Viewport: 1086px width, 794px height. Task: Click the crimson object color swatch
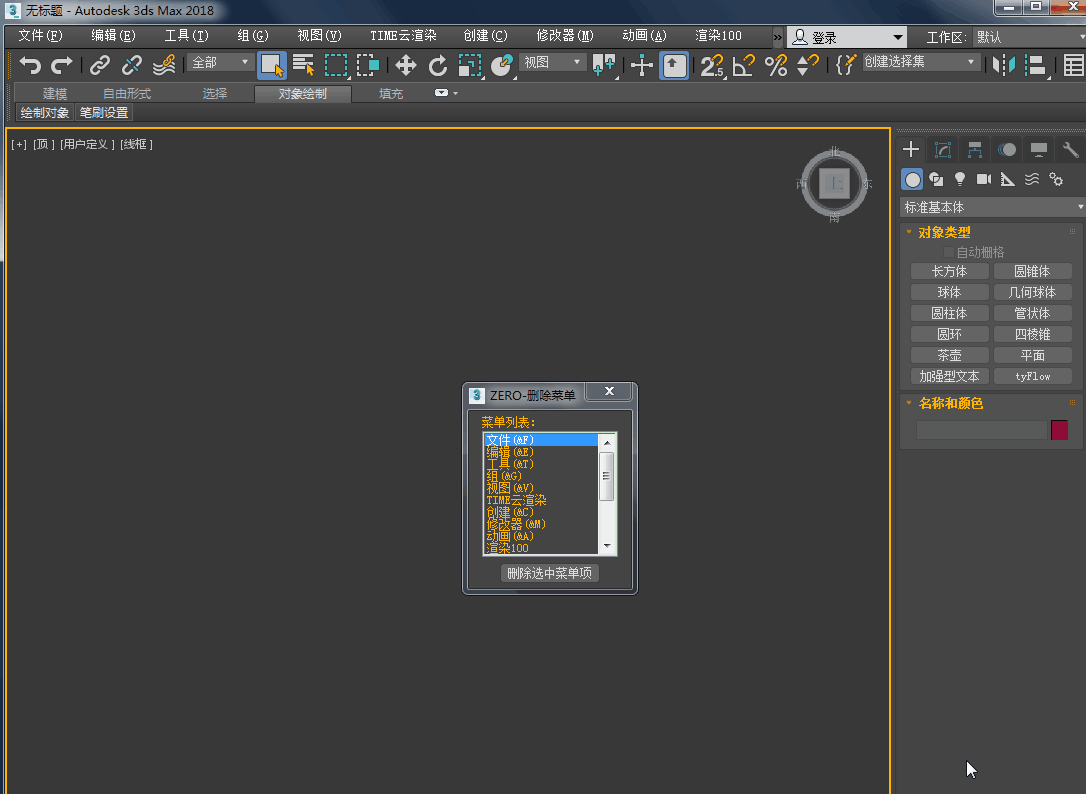(1059, 430)
